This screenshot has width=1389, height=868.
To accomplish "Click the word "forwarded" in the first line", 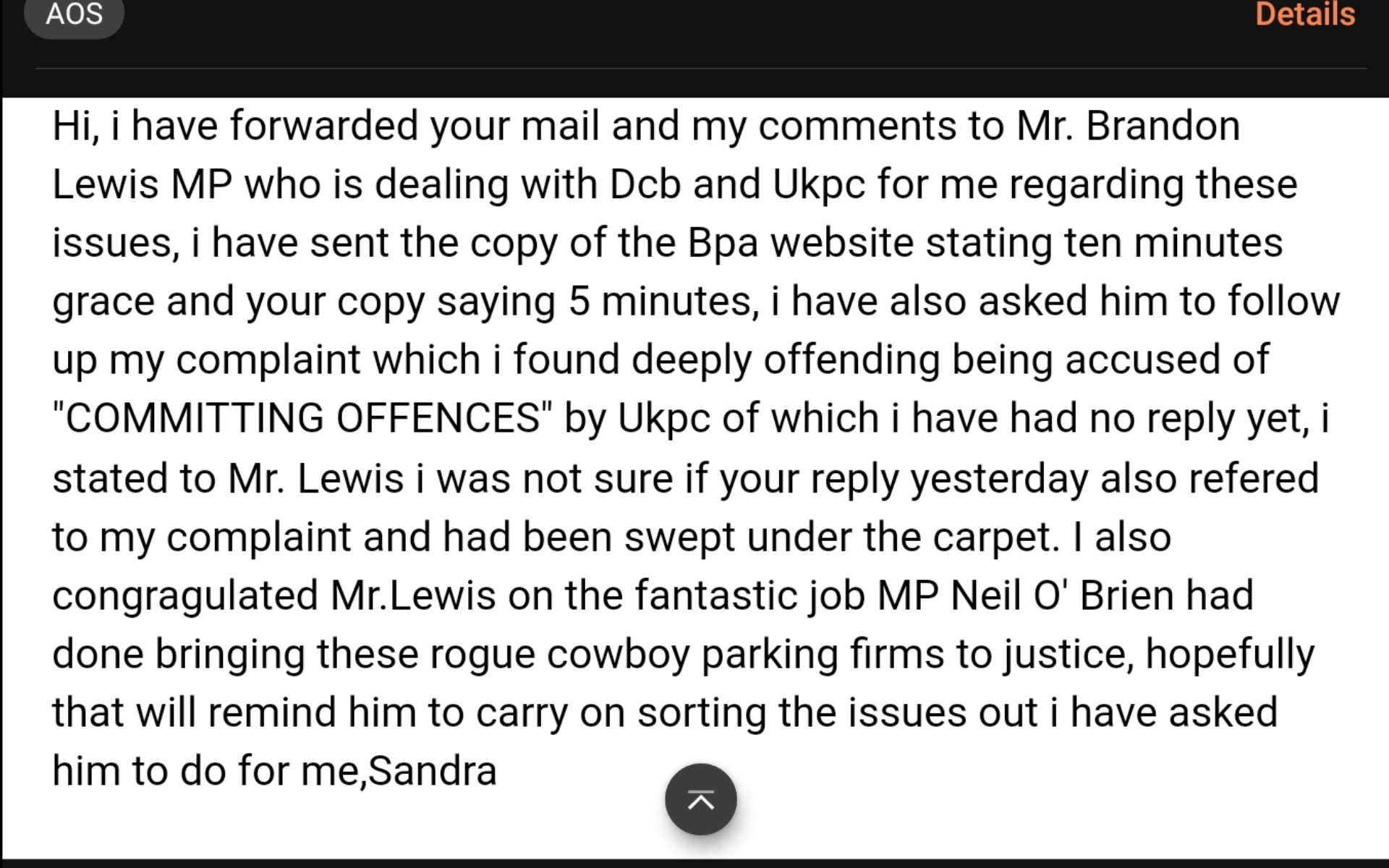I will coord(324,126).
